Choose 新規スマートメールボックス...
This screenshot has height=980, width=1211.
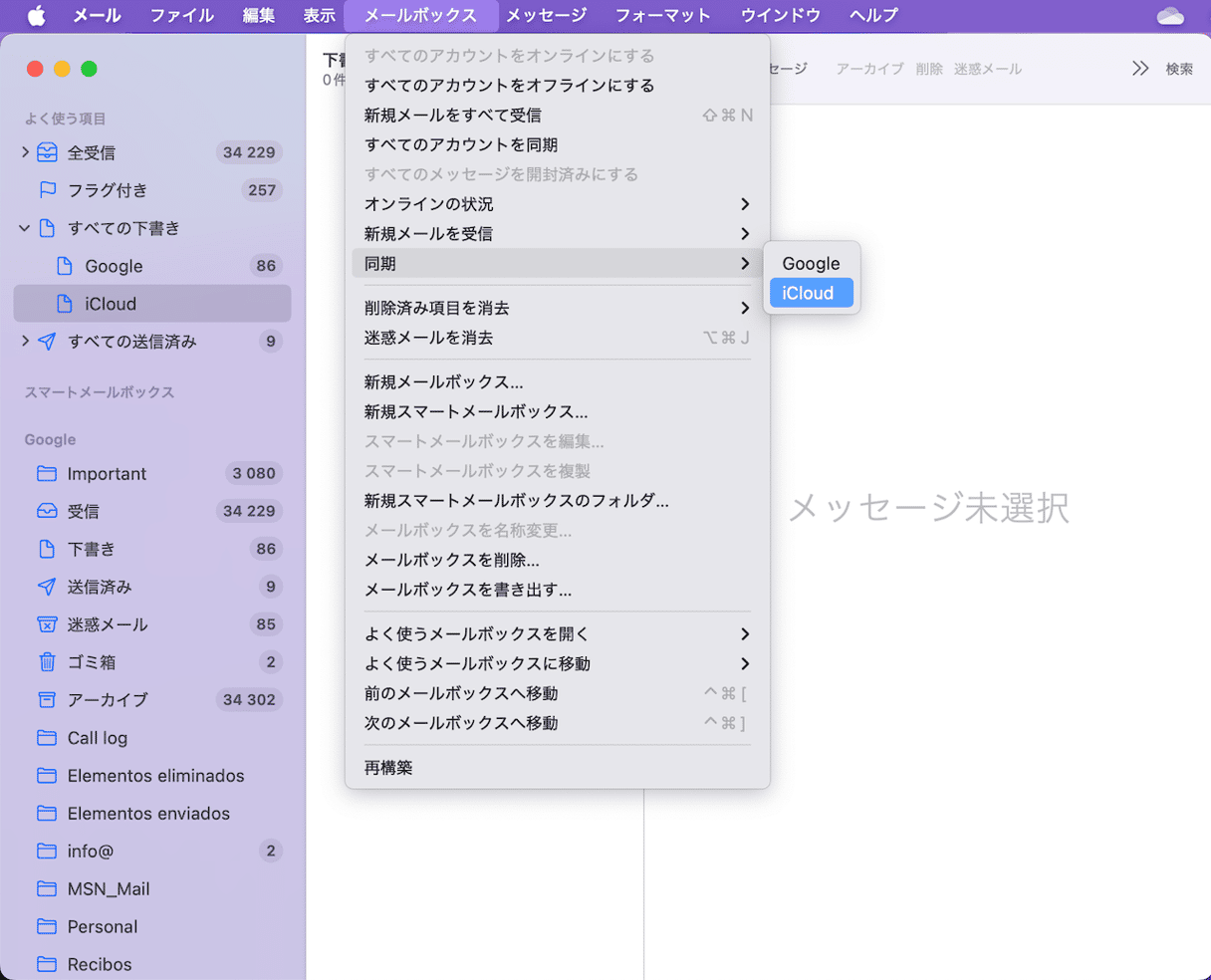(558, 411)
